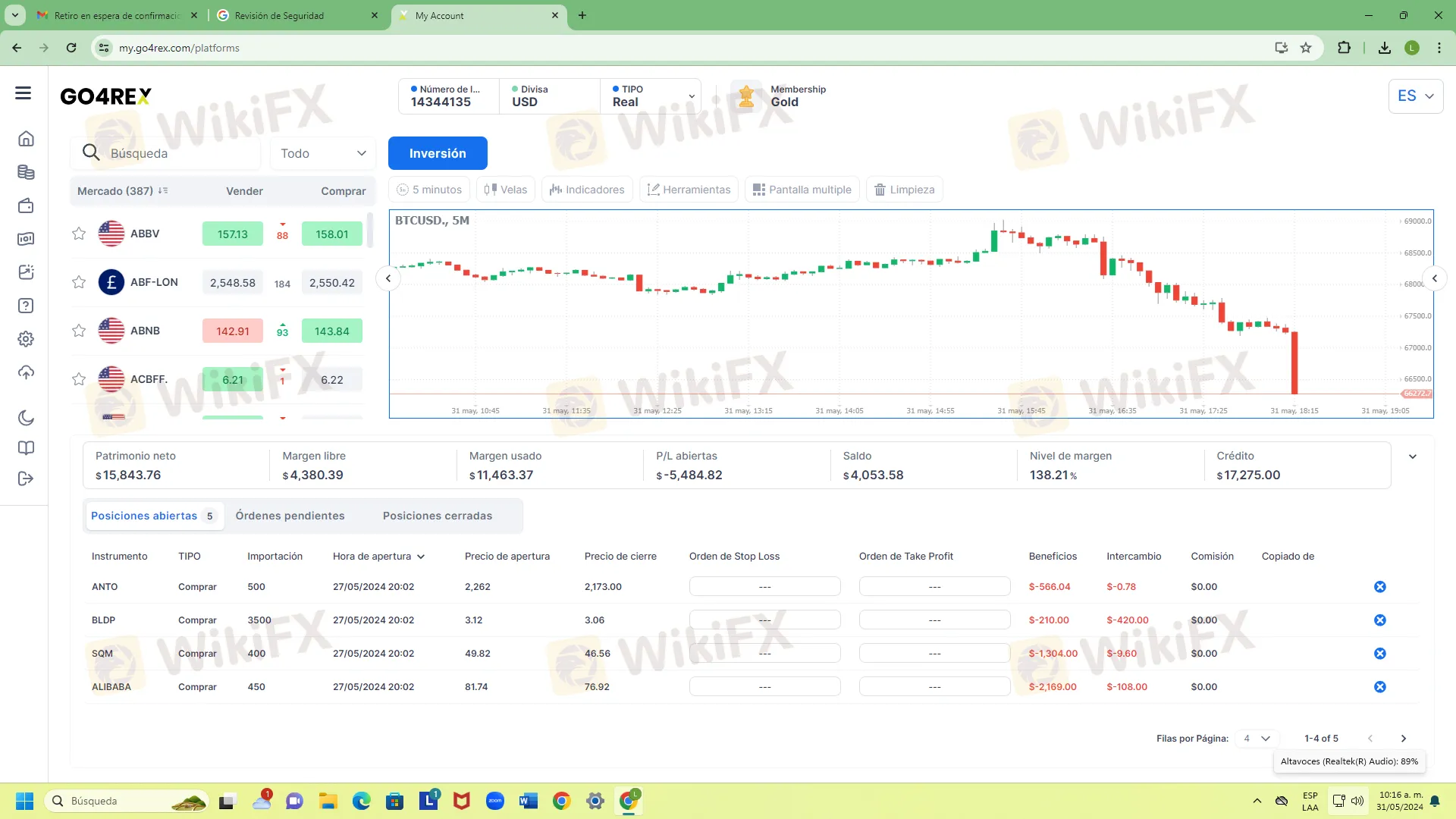Change Filas por Página dropdown value
The height and width of the screenshot is (819, 1456).
click(x=1257, y=739)
